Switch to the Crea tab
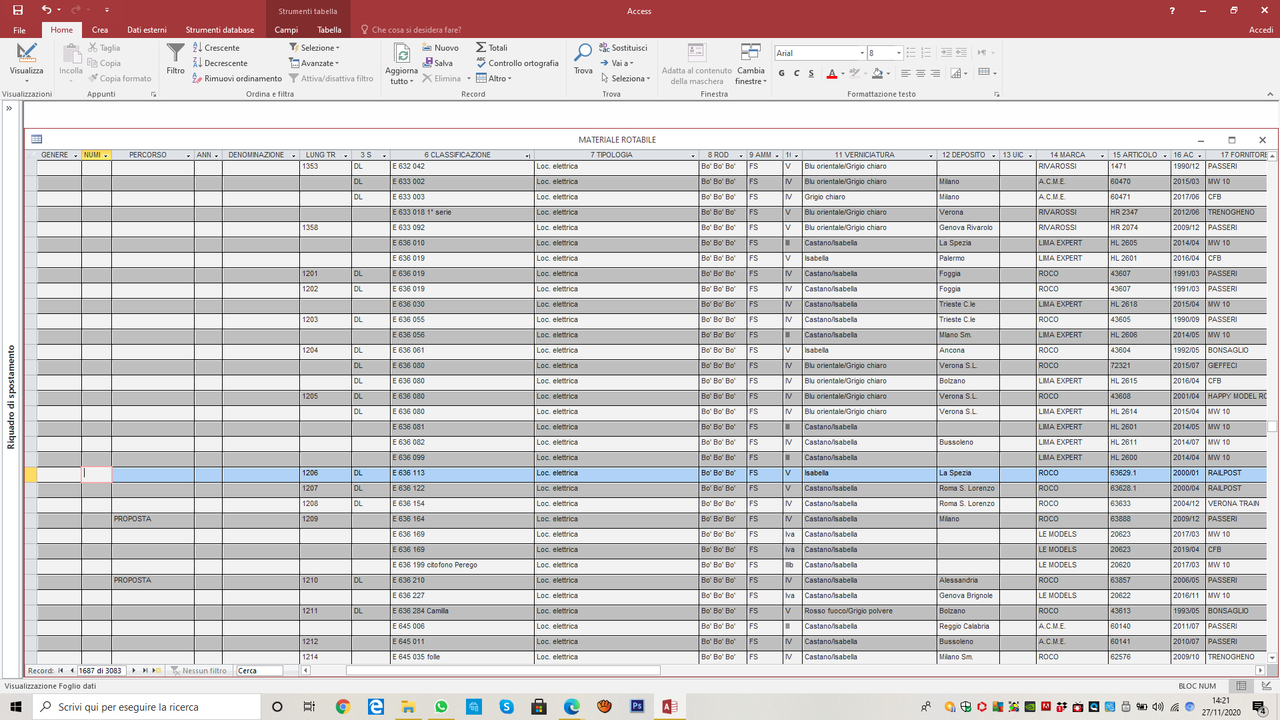The width and height of the screenshot is (1280, 720). point(100,30)
